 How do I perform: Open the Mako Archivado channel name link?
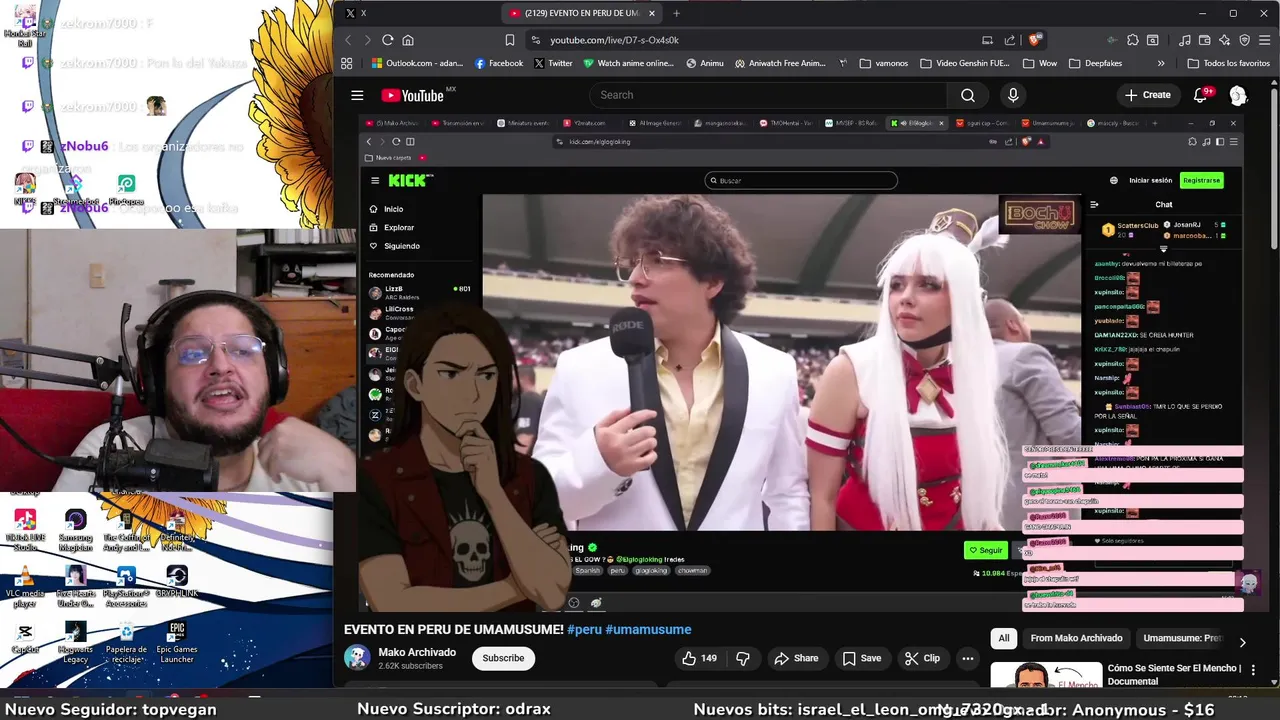coord(417,652)
